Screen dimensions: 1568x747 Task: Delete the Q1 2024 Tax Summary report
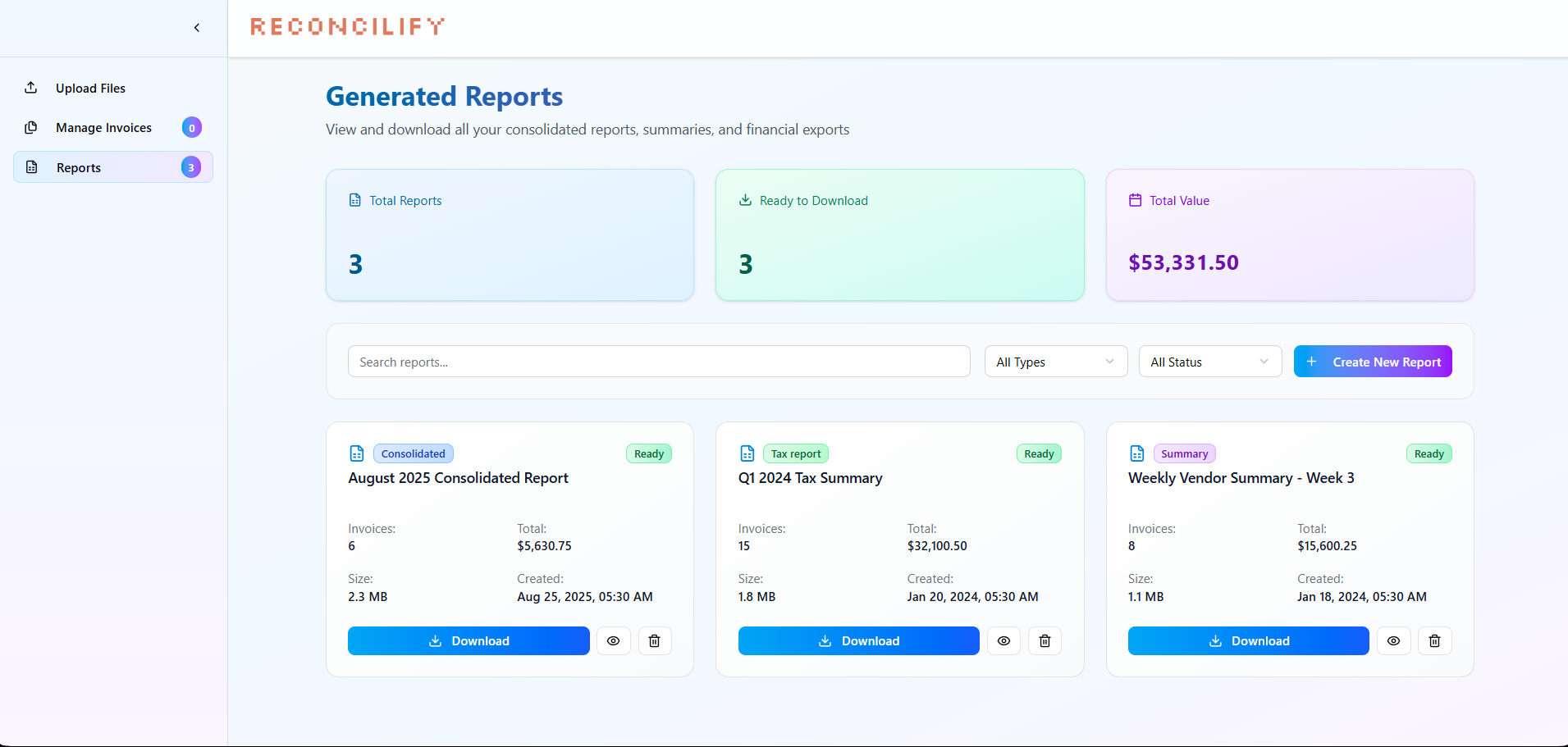click(x=1045, y=641)
